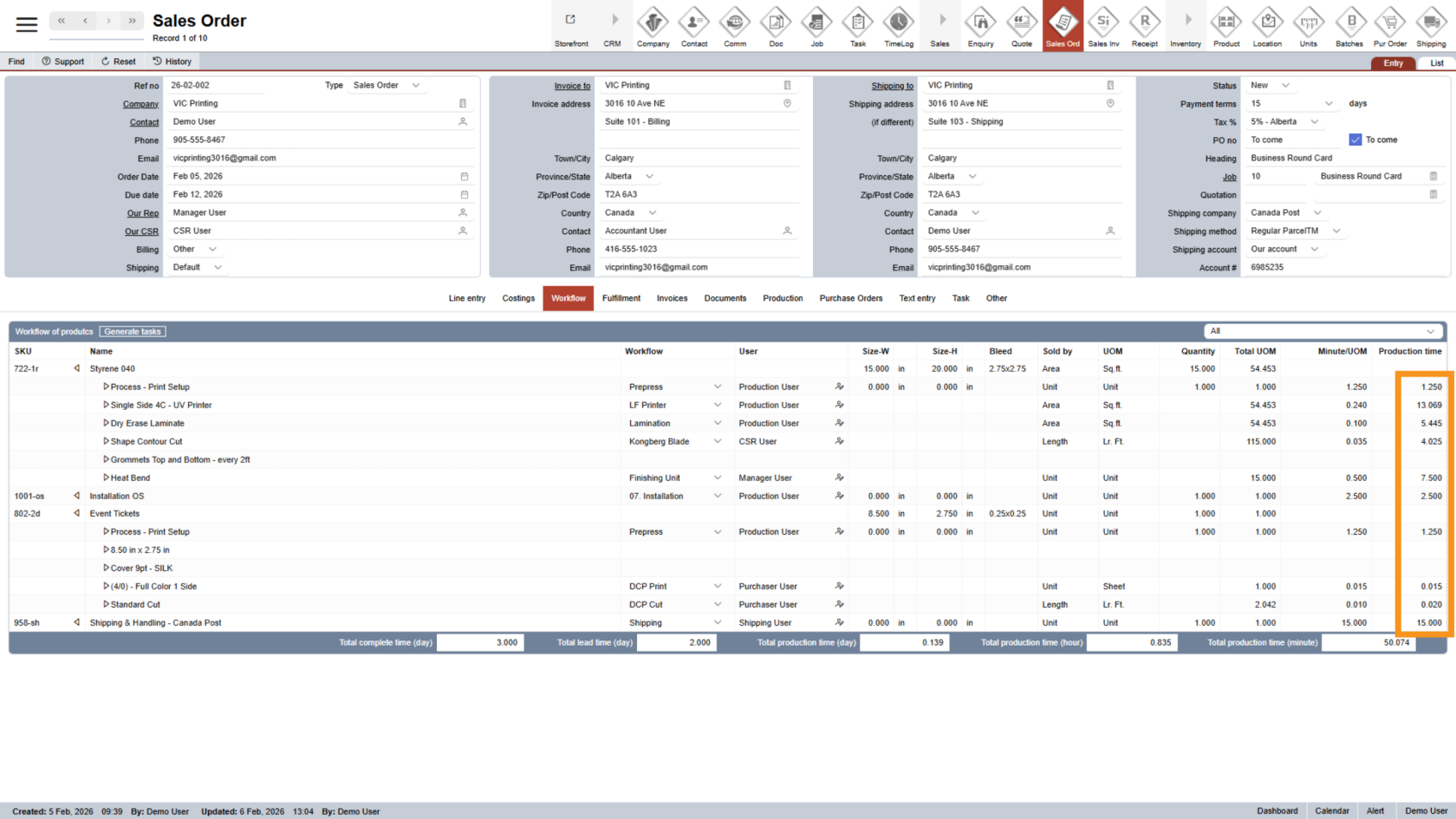Image resolution: width=1456 pixels, height=819 pixels.
Task: Open the Shipping company dropdown
Action: (x=1317, y=212)
